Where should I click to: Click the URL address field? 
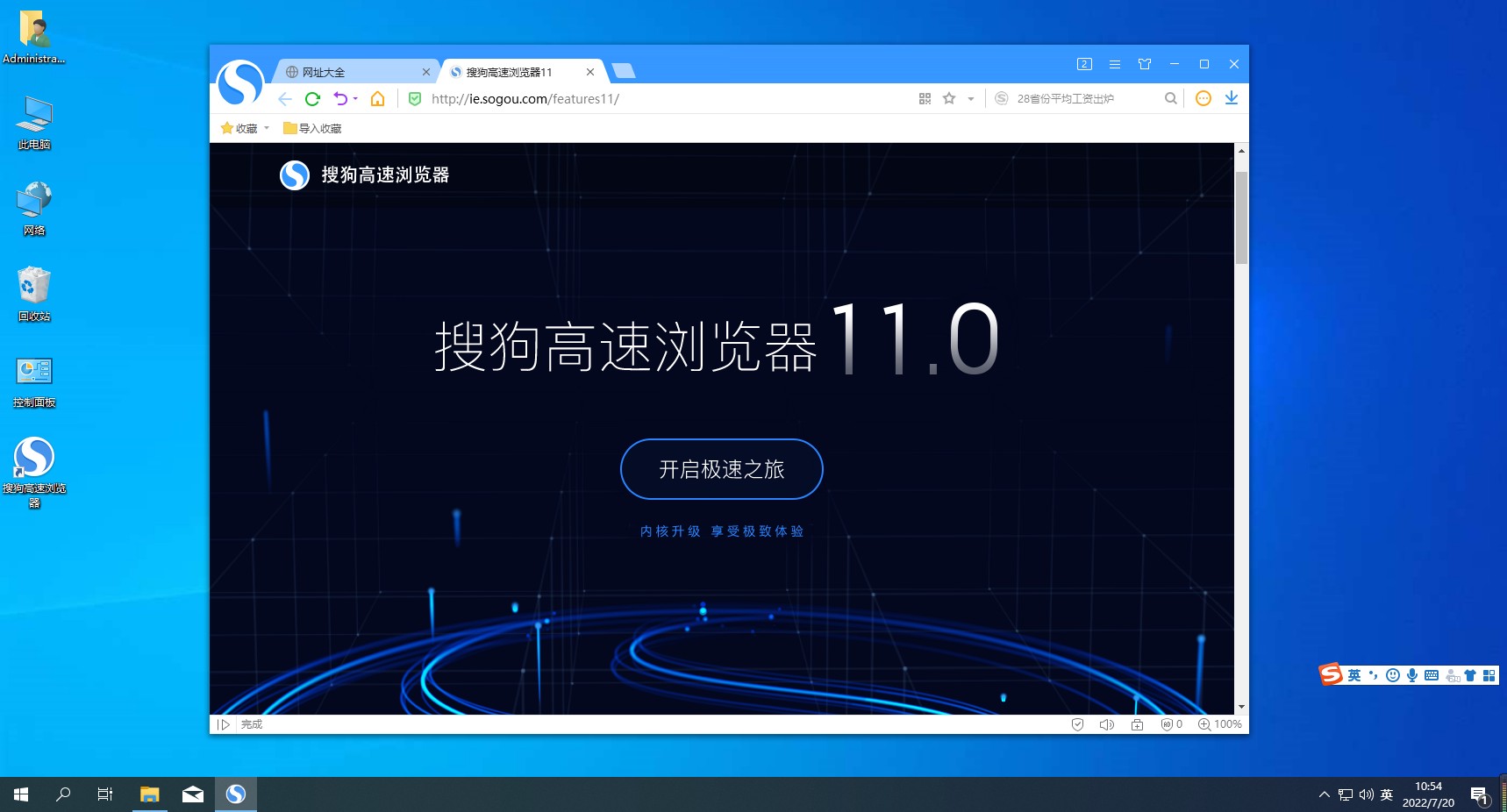pos(667,99)
